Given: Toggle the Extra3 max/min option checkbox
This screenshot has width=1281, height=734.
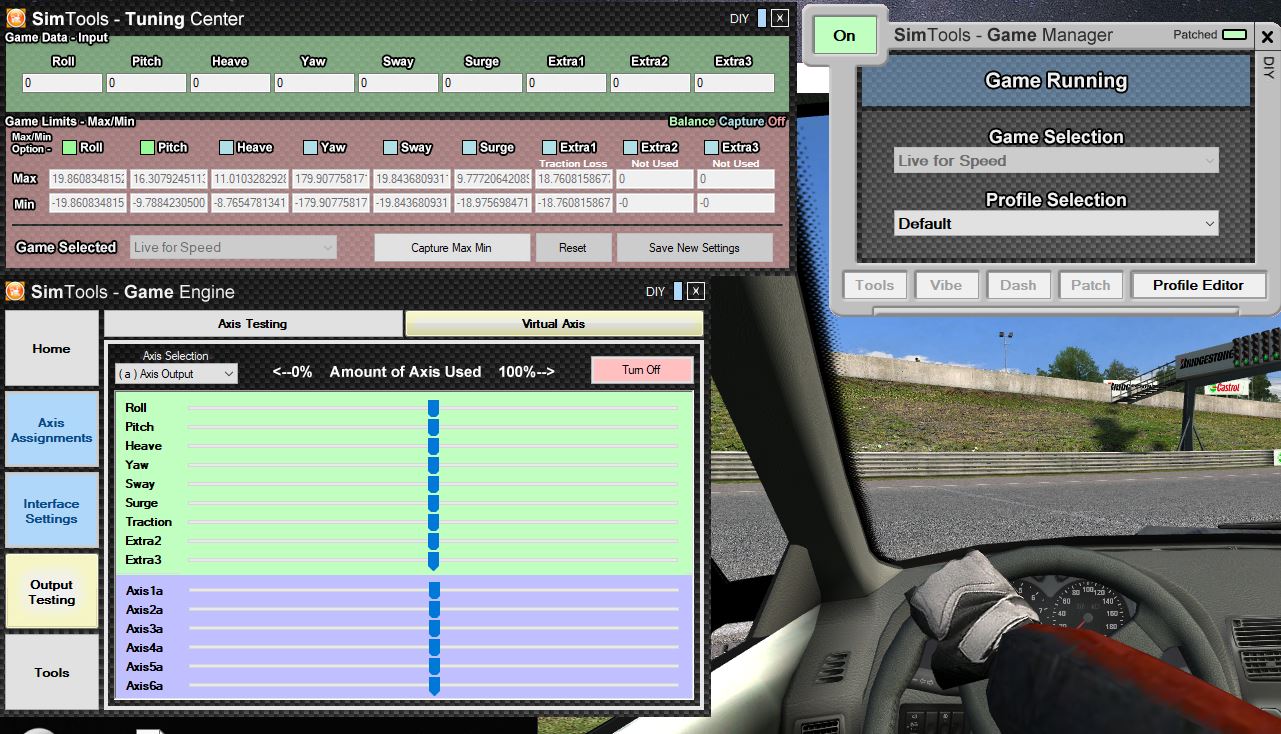Looking at the screenshot, I should pyautogui.click(x=711, y=147).
